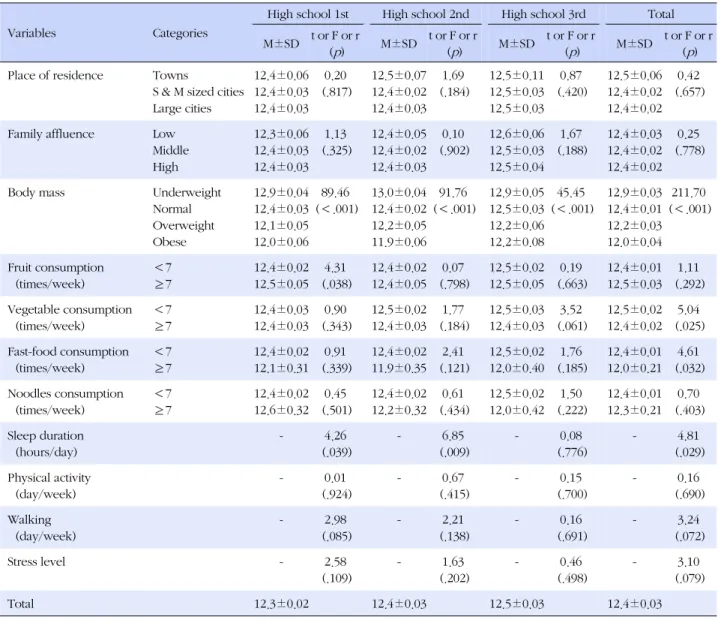Image resolution: width=724 pixels, height=620 pixels.
Task: Select the 'High school 1st' header
Action: (308, 14)
